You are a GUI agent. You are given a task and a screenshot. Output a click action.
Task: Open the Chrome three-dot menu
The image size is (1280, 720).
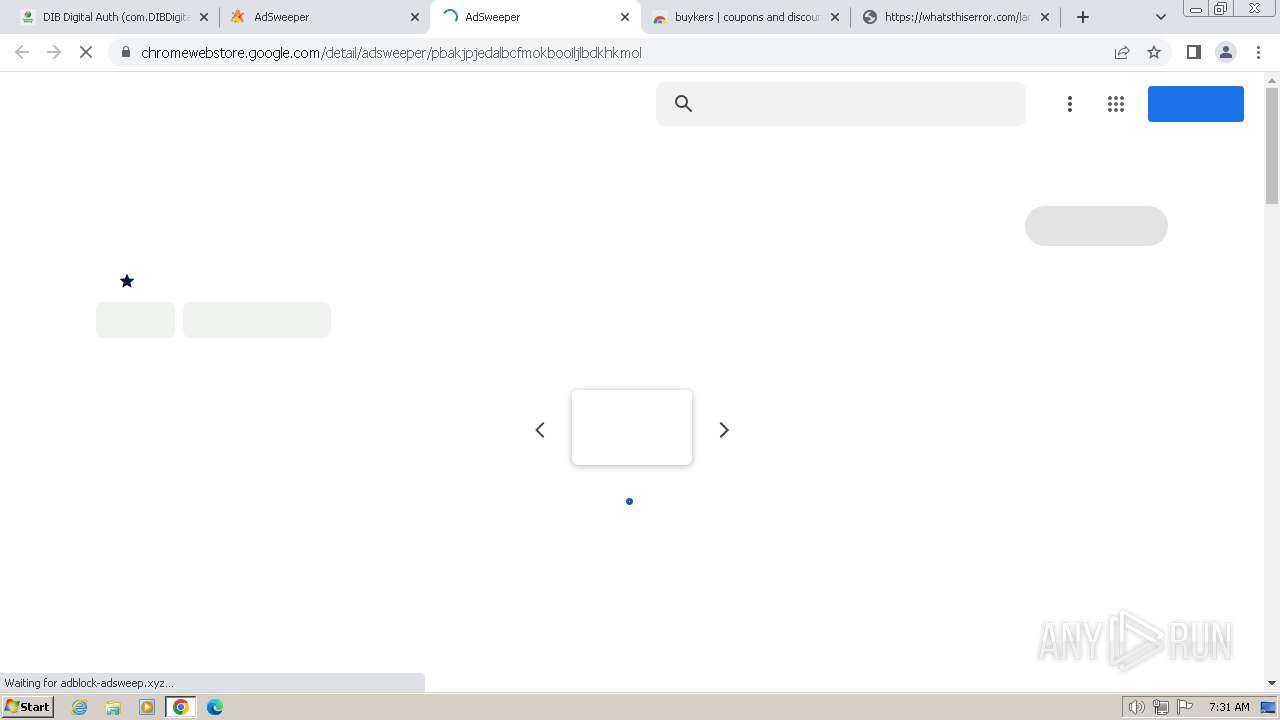point(1258,52)
